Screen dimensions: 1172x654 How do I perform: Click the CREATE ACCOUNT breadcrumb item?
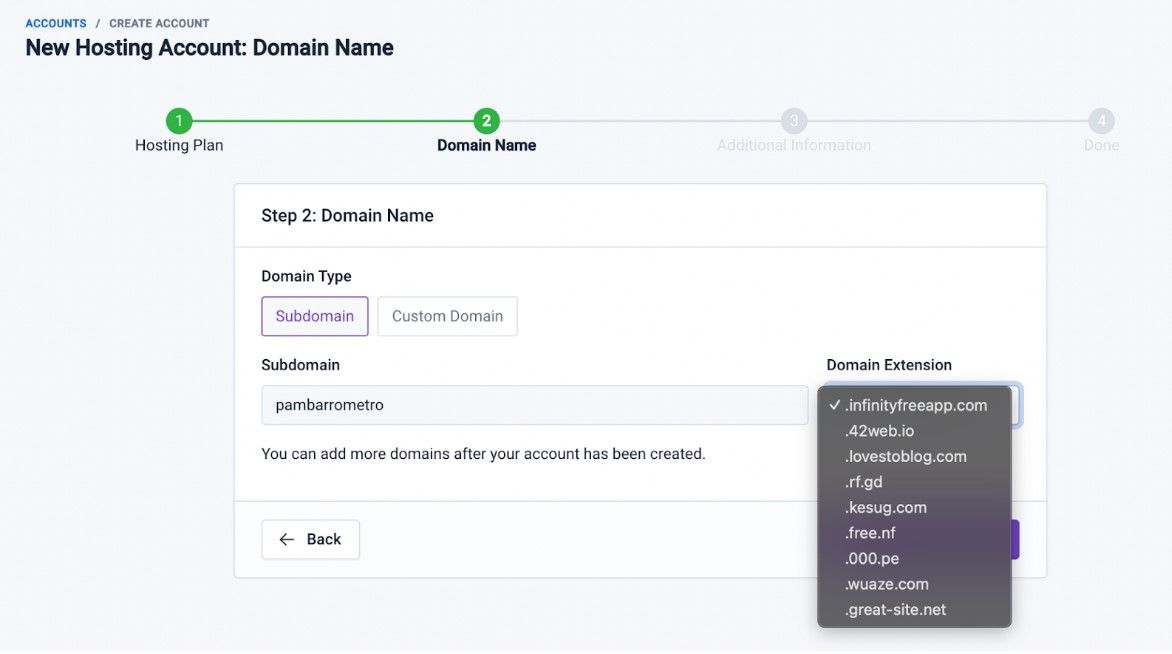(158, 22)
